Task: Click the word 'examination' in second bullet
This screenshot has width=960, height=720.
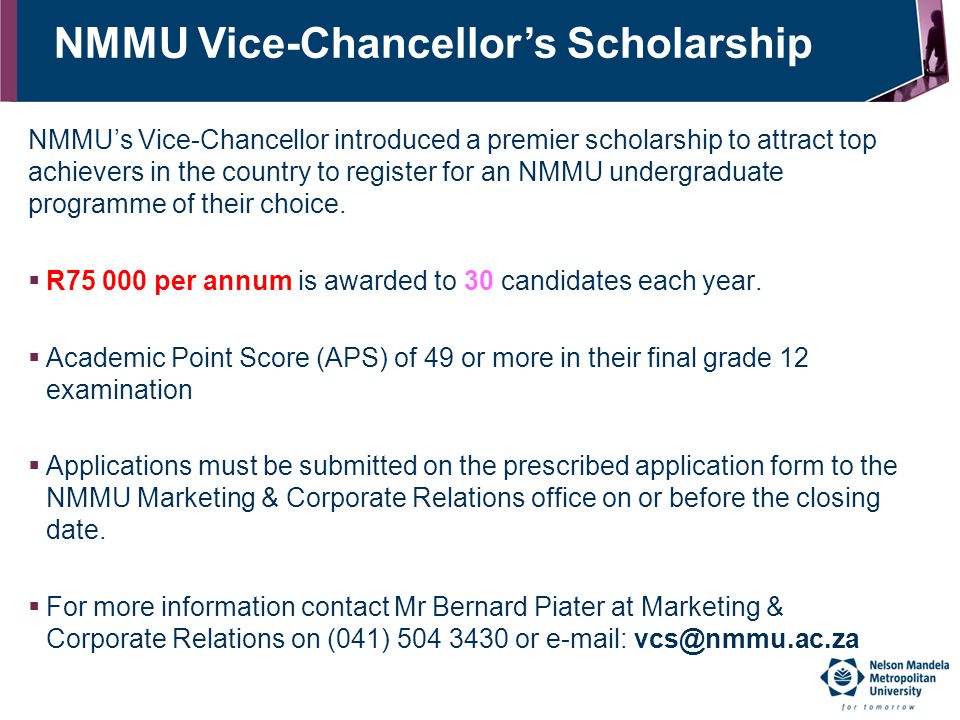Action: point(119,390)
